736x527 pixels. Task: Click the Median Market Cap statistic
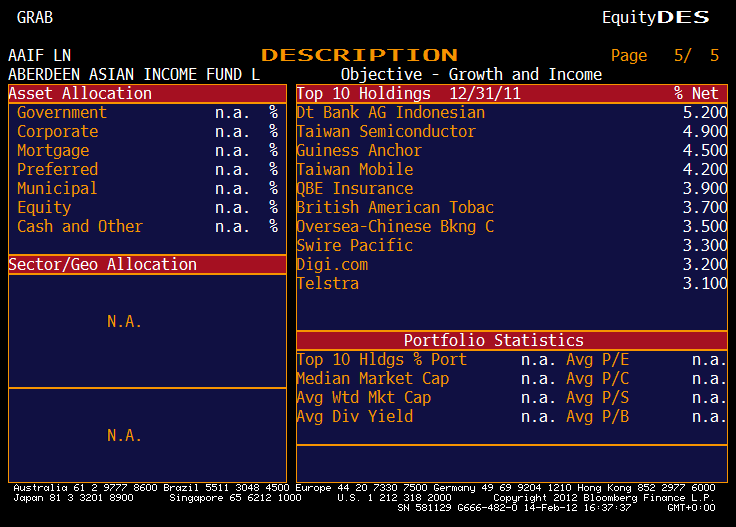(x=373, y=379)
